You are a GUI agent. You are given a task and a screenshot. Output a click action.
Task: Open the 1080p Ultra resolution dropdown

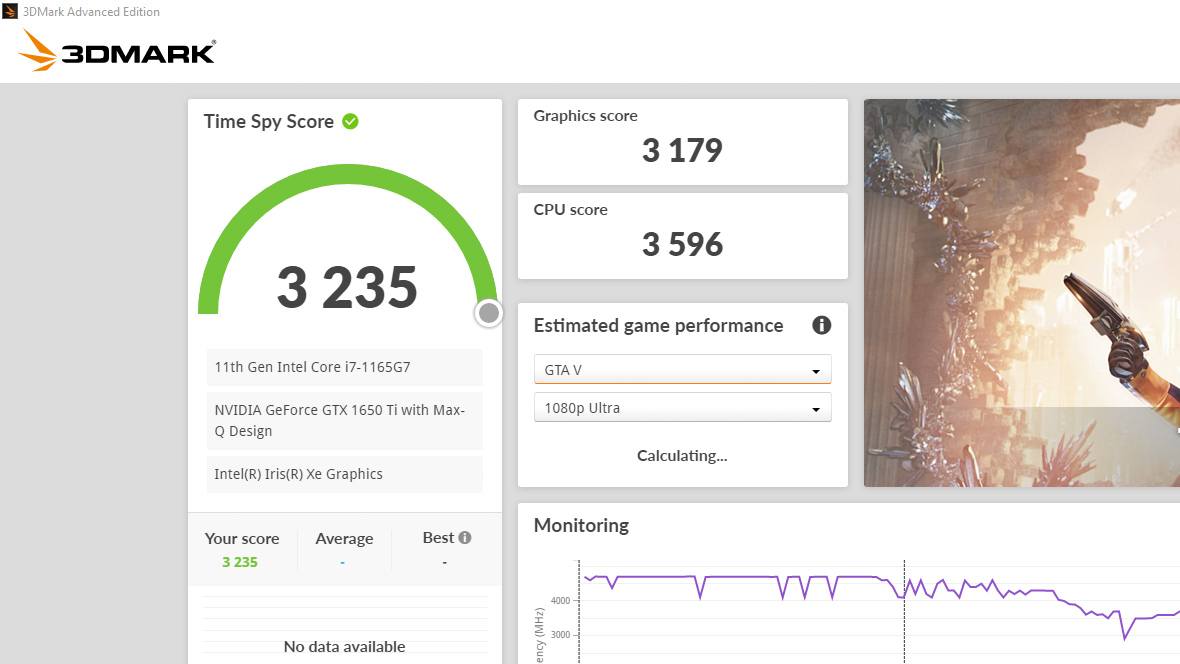[683, 407]
